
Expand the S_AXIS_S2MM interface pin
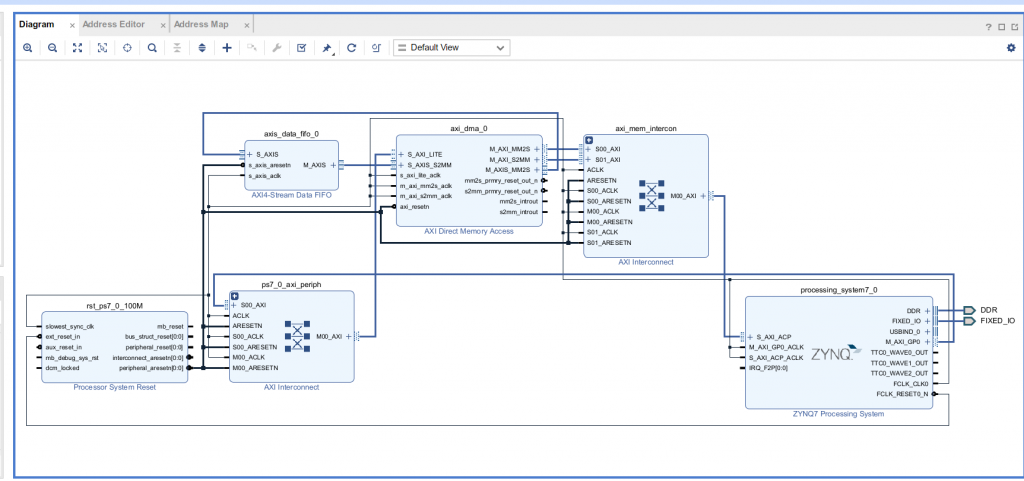(401, 165)
